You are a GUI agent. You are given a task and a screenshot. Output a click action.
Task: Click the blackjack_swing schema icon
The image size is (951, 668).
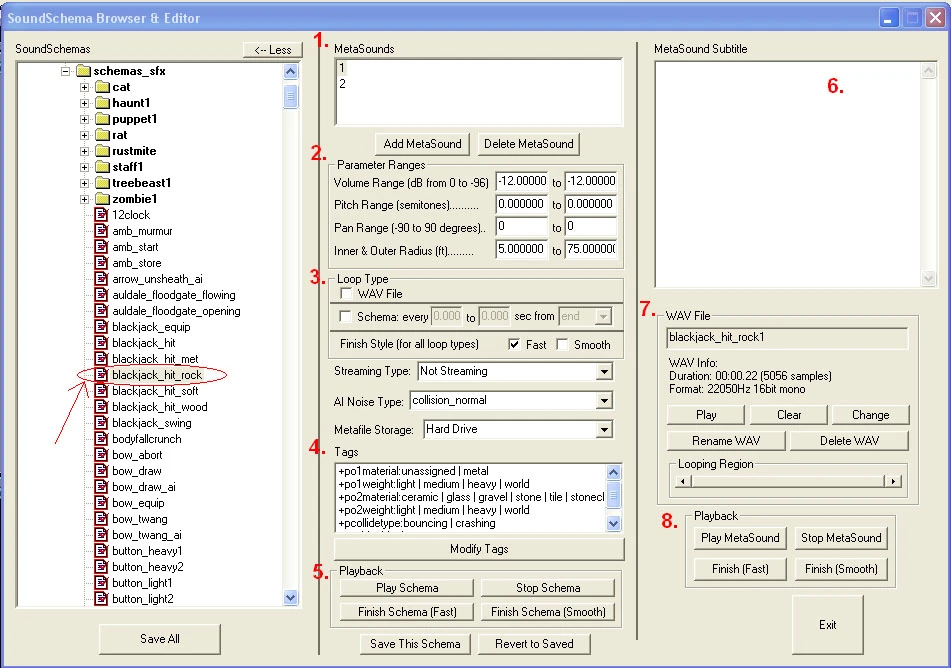tap(101, 423)
